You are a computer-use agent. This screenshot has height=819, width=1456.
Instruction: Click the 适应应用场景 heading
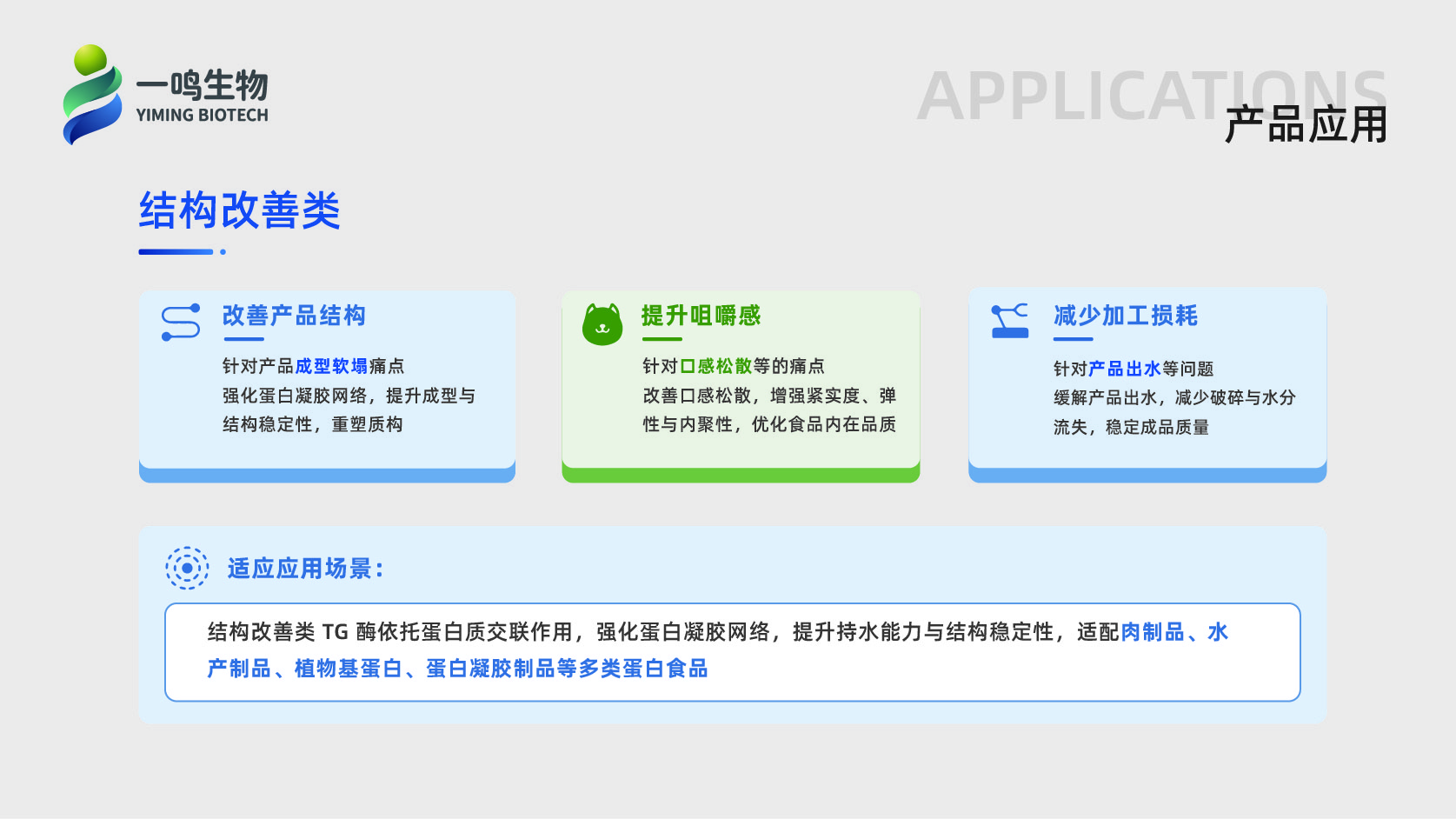pyautogui.click(x=305, y=569)
